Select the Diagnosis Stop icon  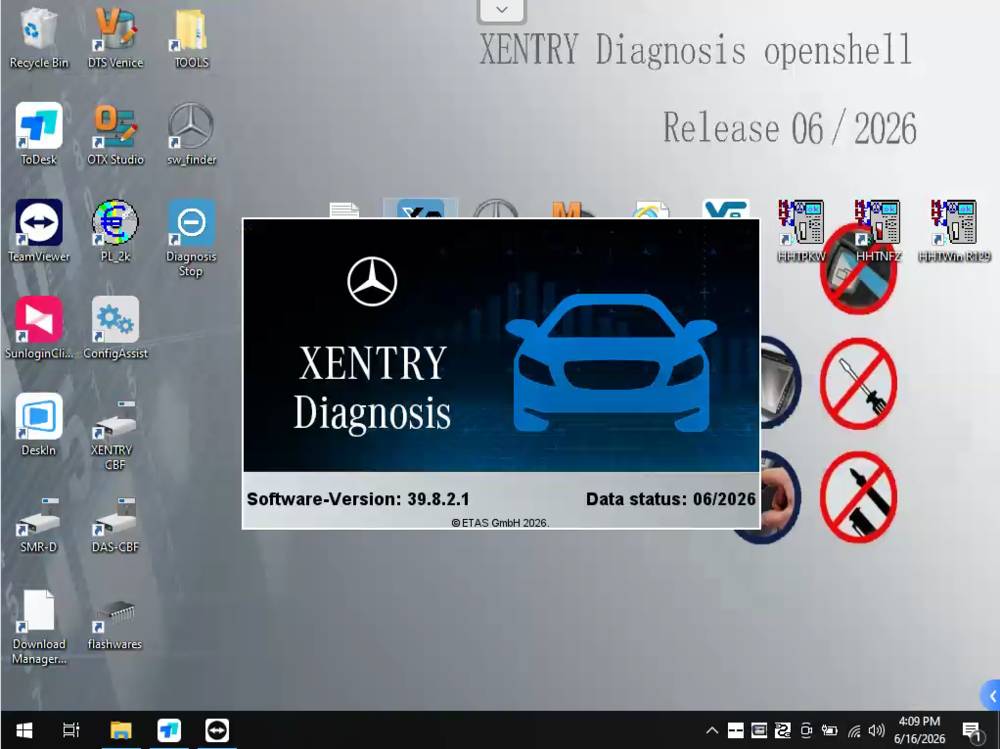pyautogui.click(x=191, y=237)
